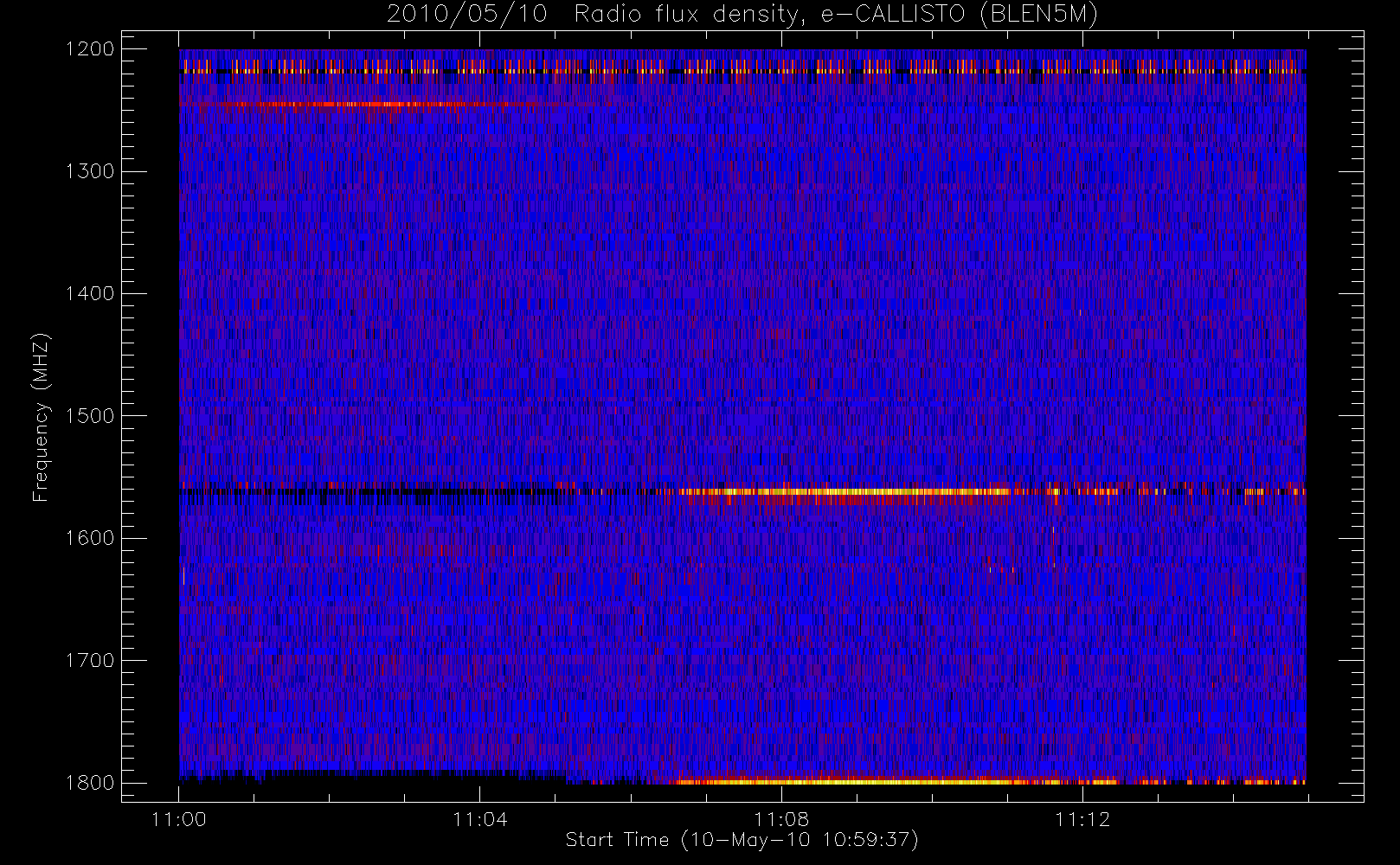Screen dimensions: 1400x865
Task: Click the 11:12 time tick label
Action: [x=1082, y=819]
